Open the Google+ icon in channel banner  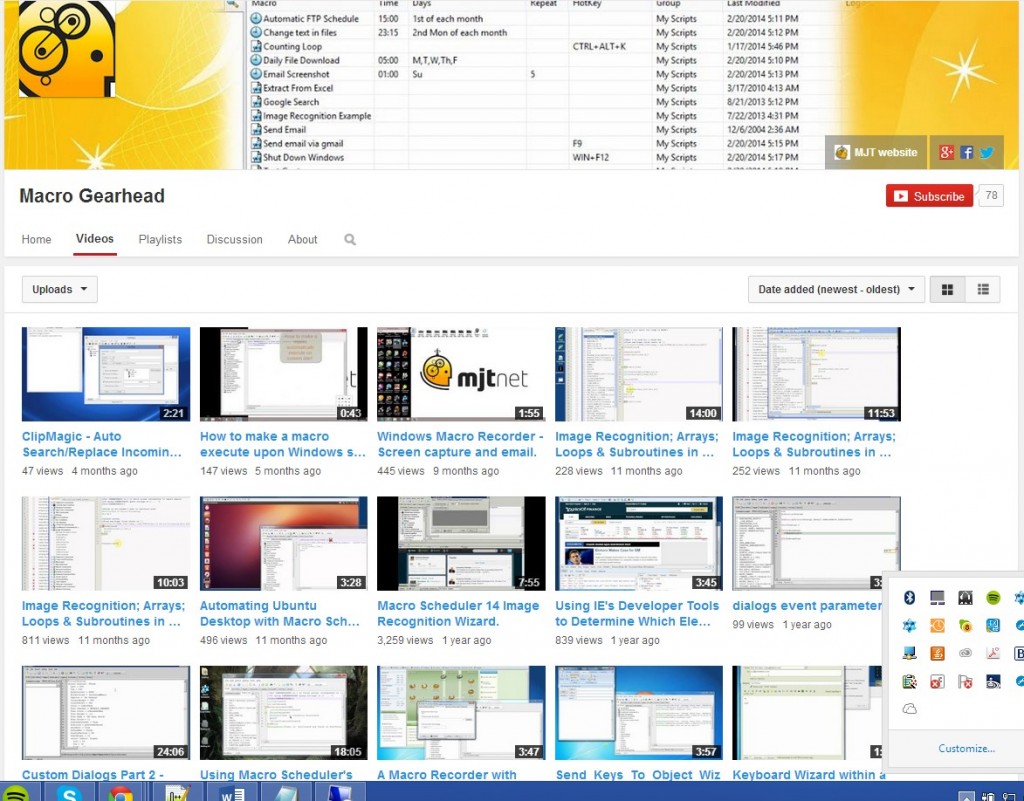point(946,152)
